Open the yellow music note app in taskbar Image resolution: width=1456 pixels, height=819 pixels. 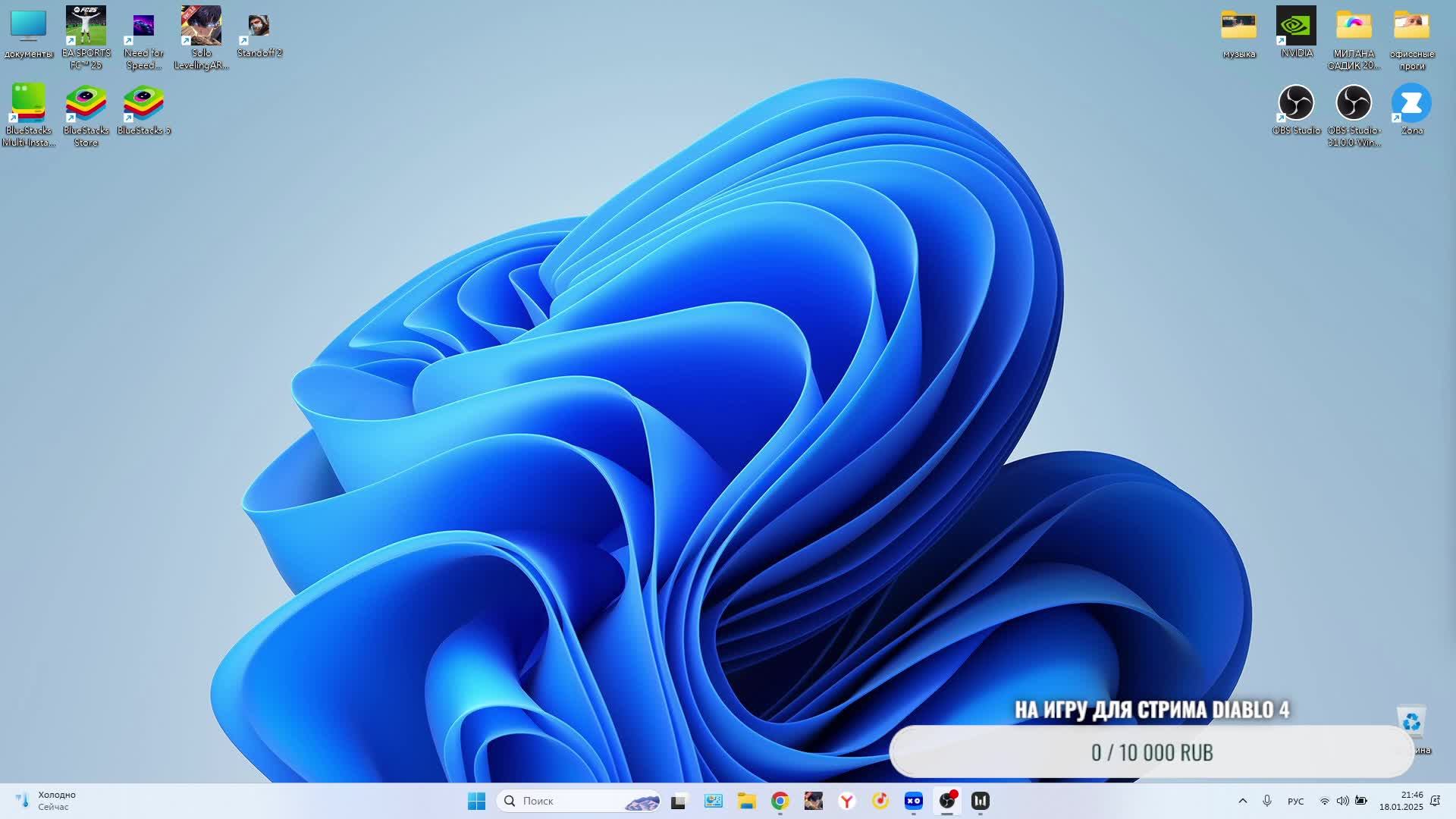pyautogui.click(x=880, y=801)
